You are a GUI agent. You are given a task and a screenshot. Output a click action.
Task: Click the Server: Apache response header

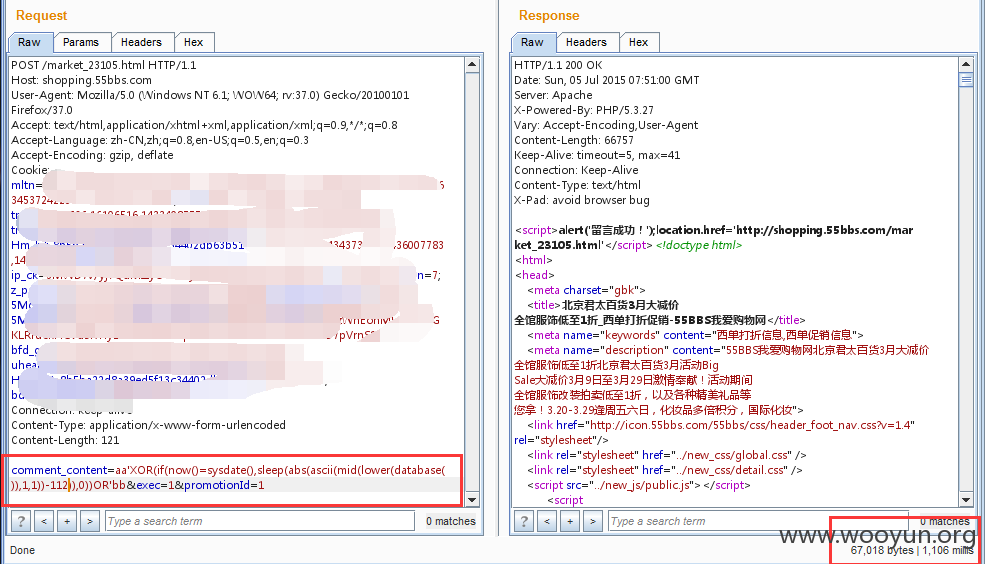click(x=553, y=95)
